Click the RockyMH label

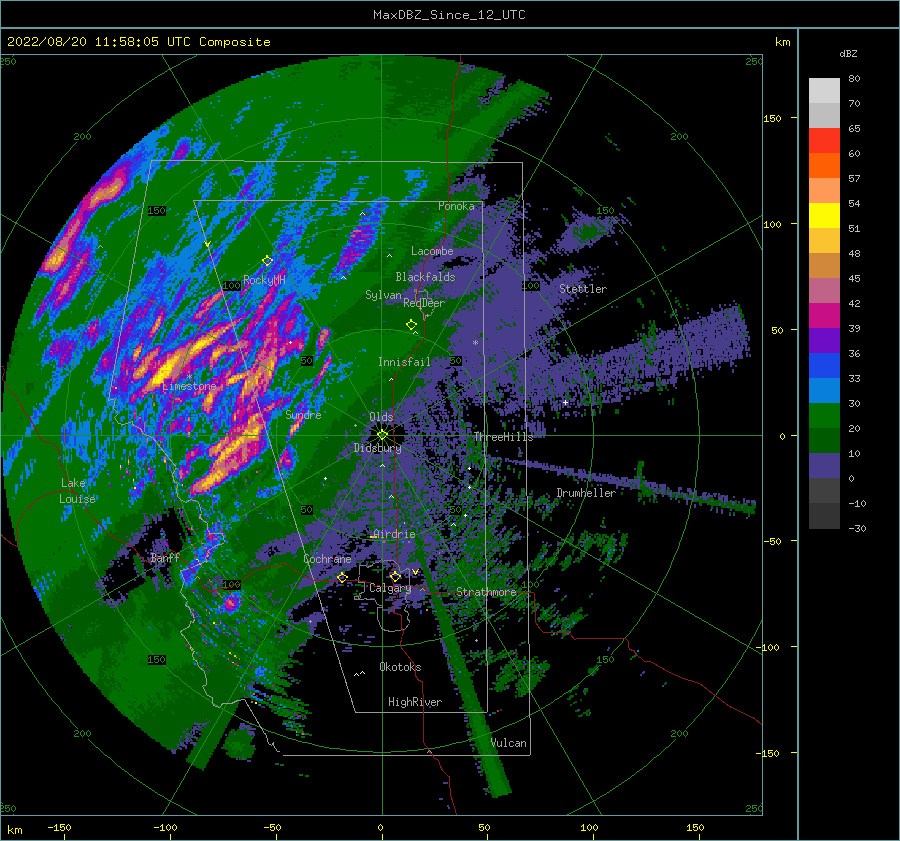(264, 280)
